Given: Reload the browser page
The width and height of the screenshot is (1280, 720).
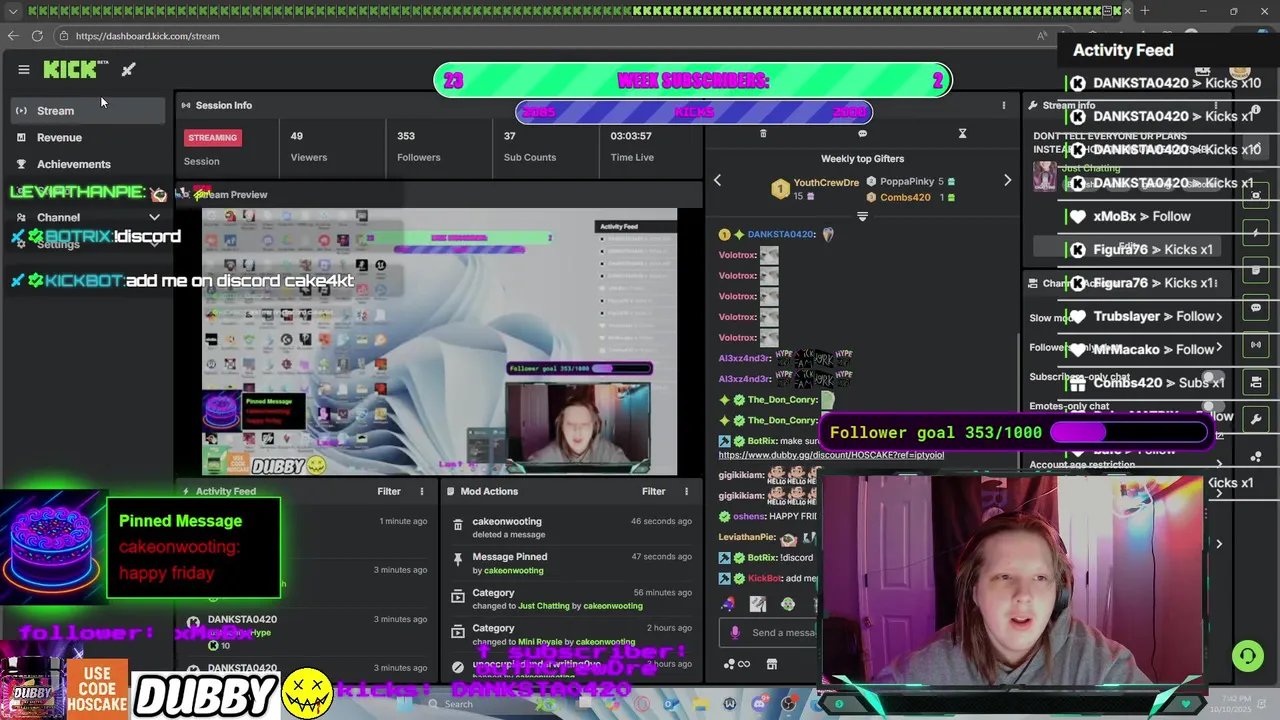Looking at the screenshot, I should 37,36.
